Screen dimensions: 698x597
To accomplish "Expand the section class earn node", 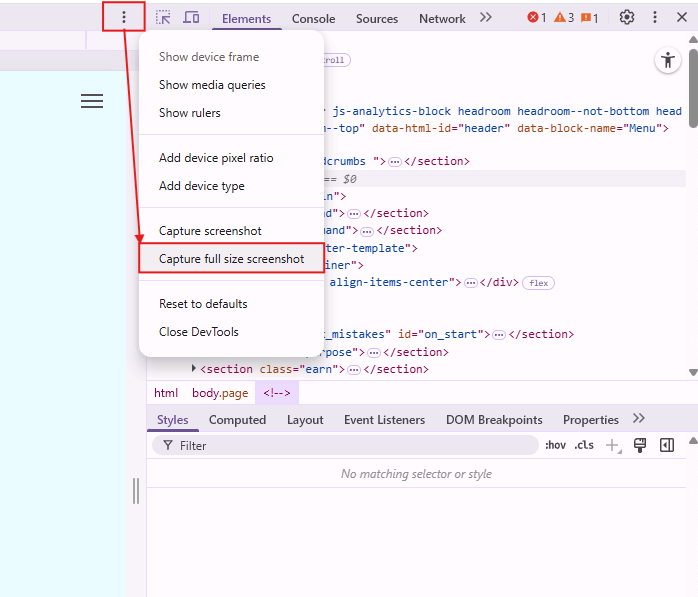I will [x=195, y=369].
